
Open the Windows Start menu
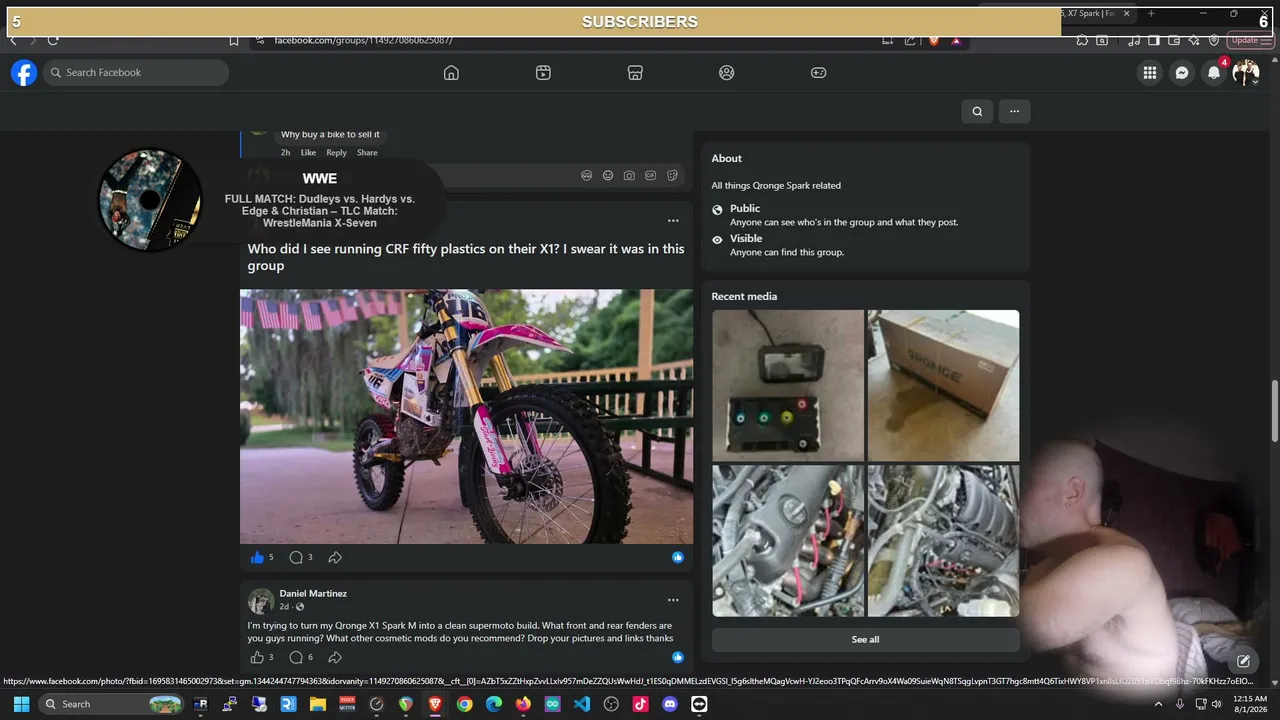pyautogui.click(x=21, y=704)
